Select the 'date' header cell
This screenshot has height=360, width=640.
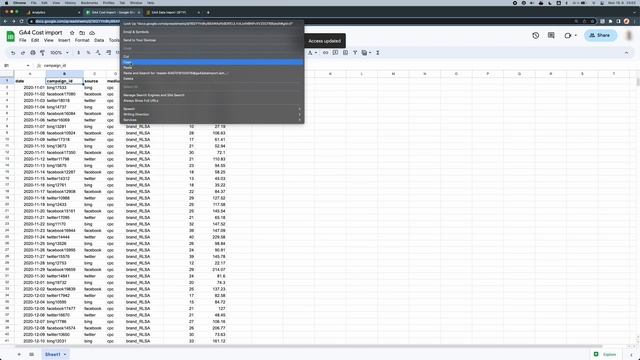click(30, 81)
